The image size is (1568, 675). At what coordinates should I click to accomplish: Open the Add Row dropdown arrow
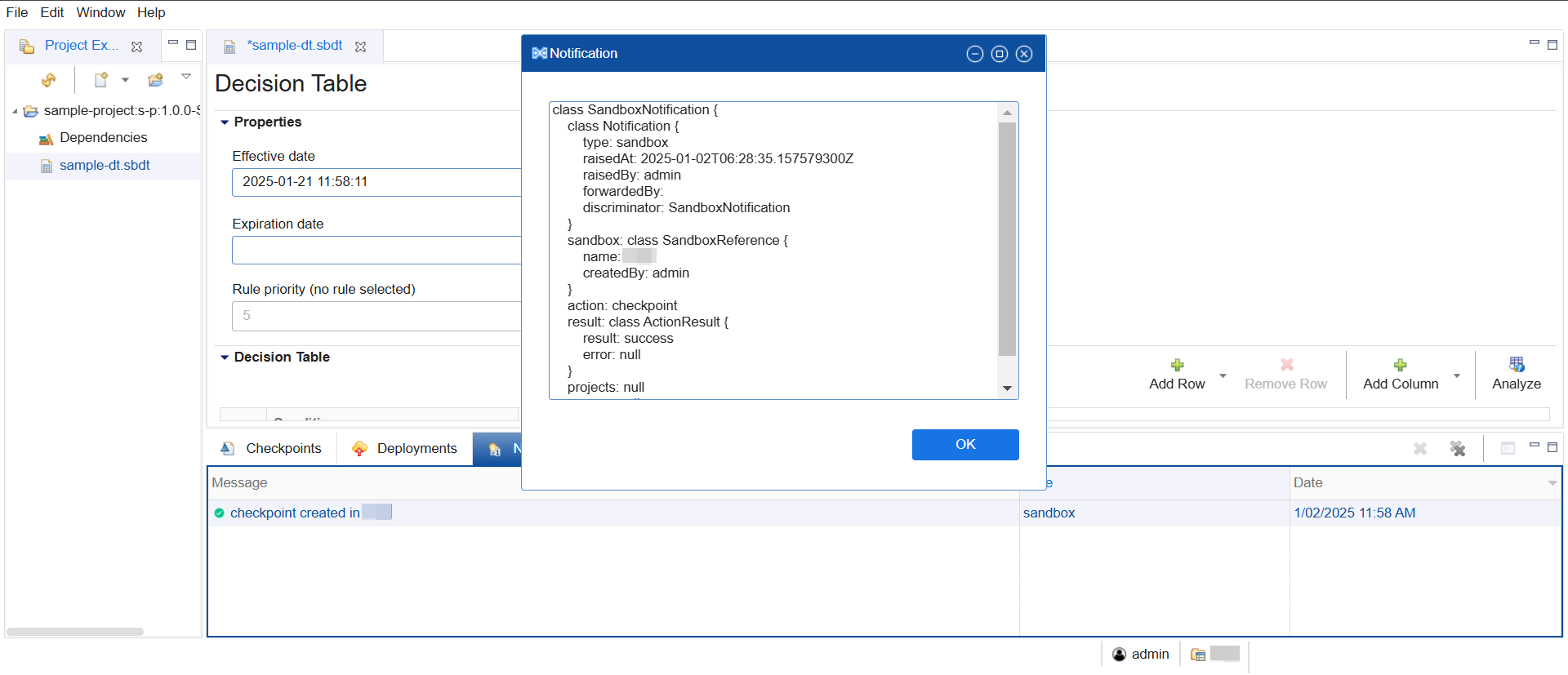pos(1223,375)
